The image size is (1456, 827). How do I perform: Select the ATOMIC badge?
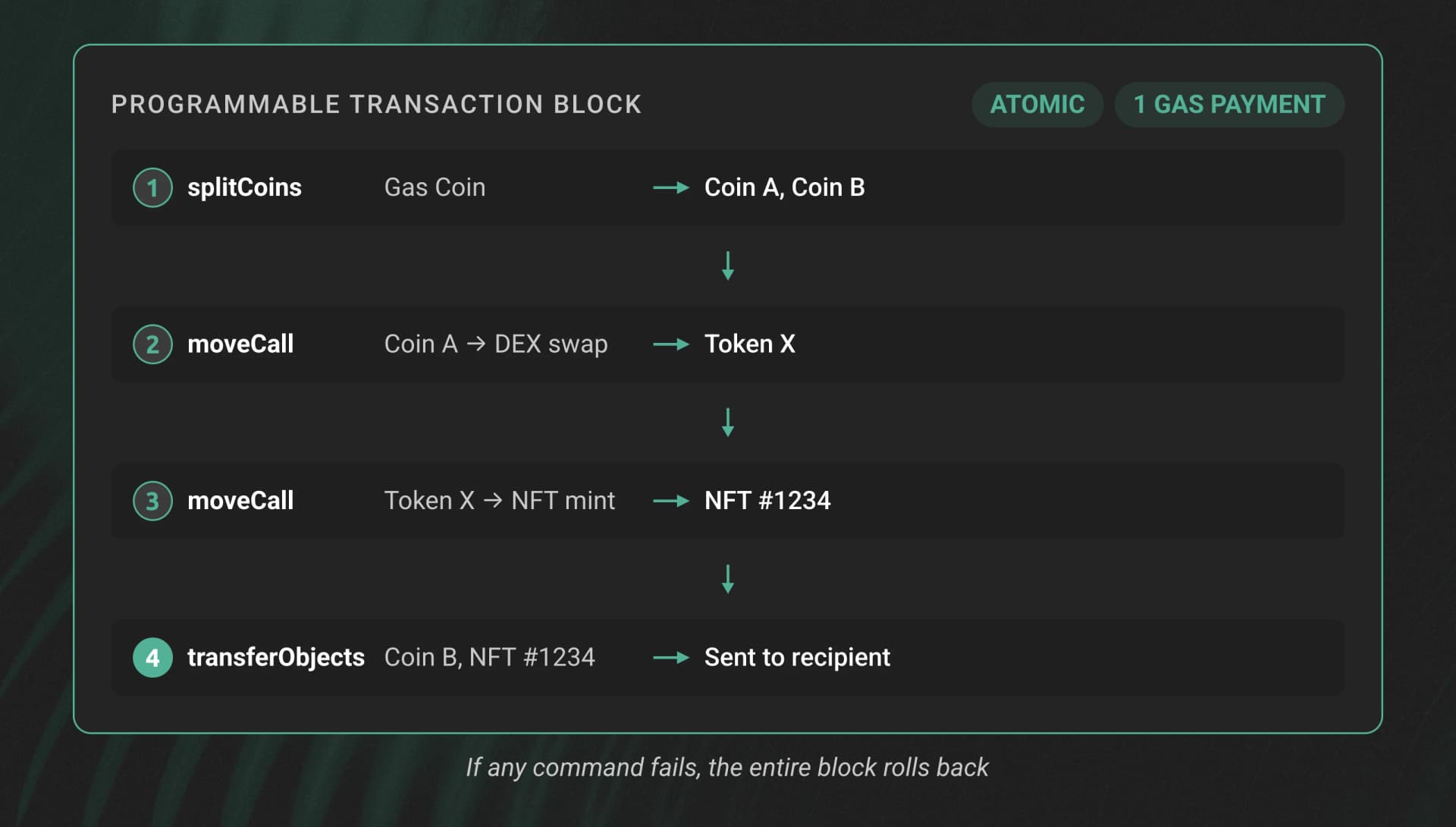point(1037,105)
